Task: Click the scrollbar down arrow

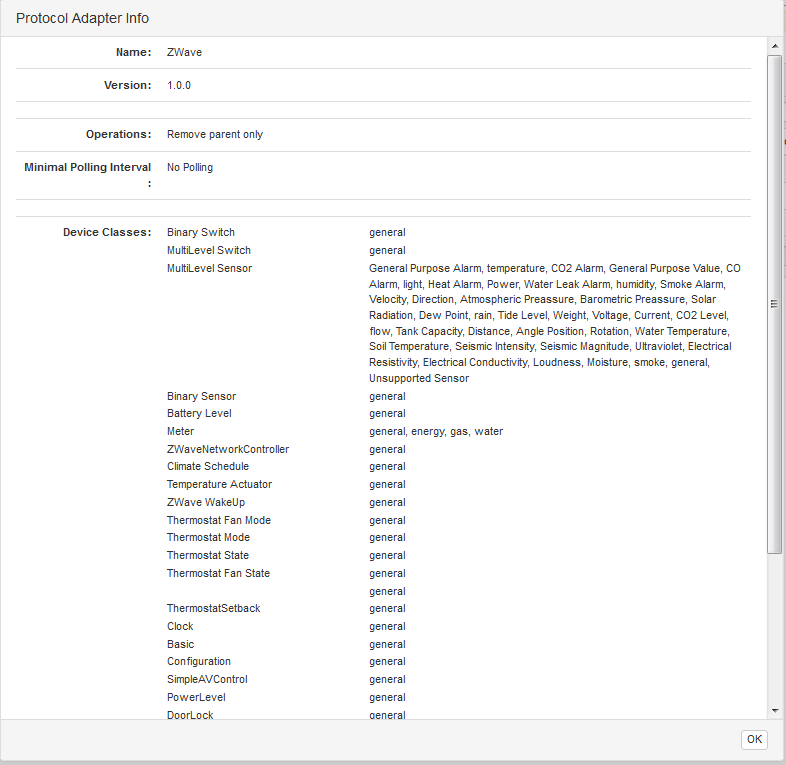Action: 775,709
